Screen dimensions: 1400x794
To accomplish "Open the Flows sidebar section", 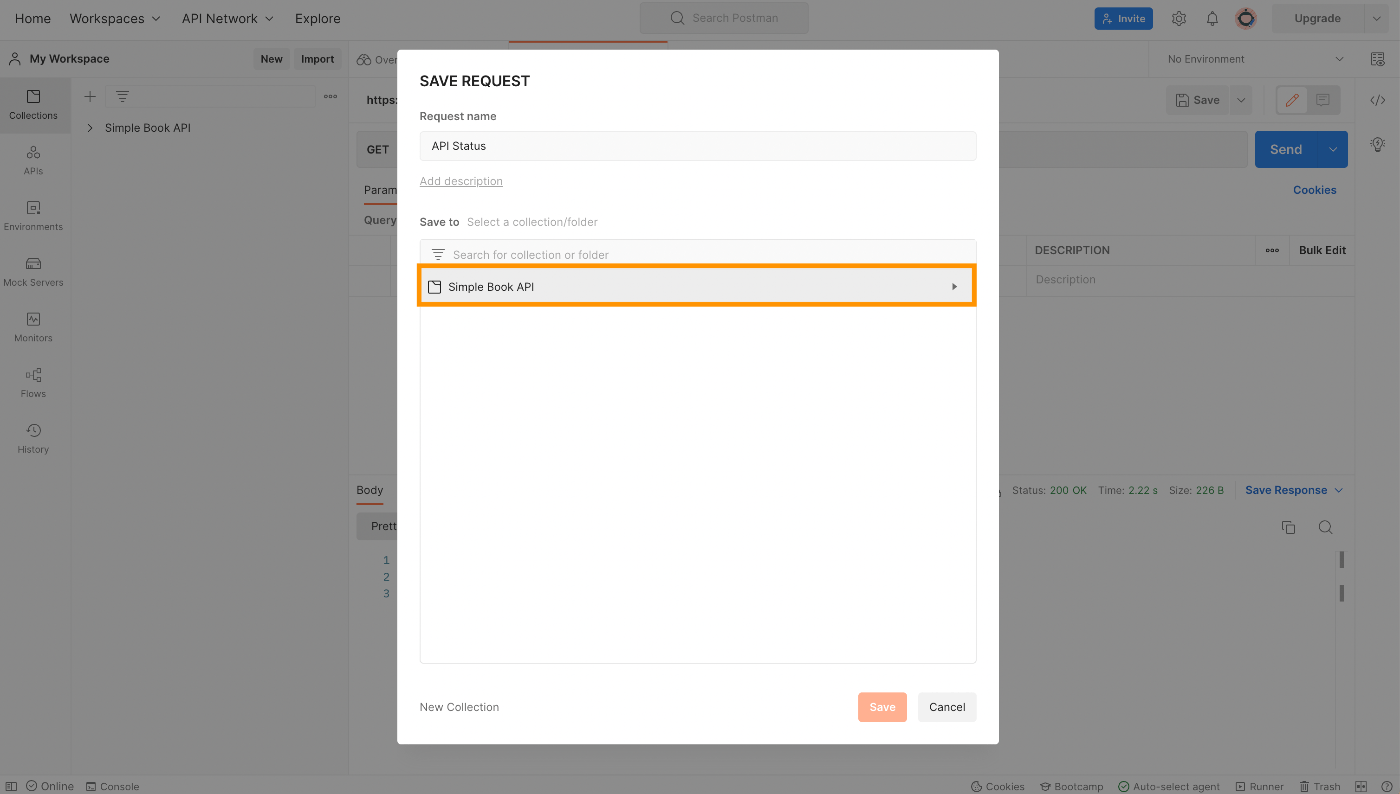I will pos(33,383).
